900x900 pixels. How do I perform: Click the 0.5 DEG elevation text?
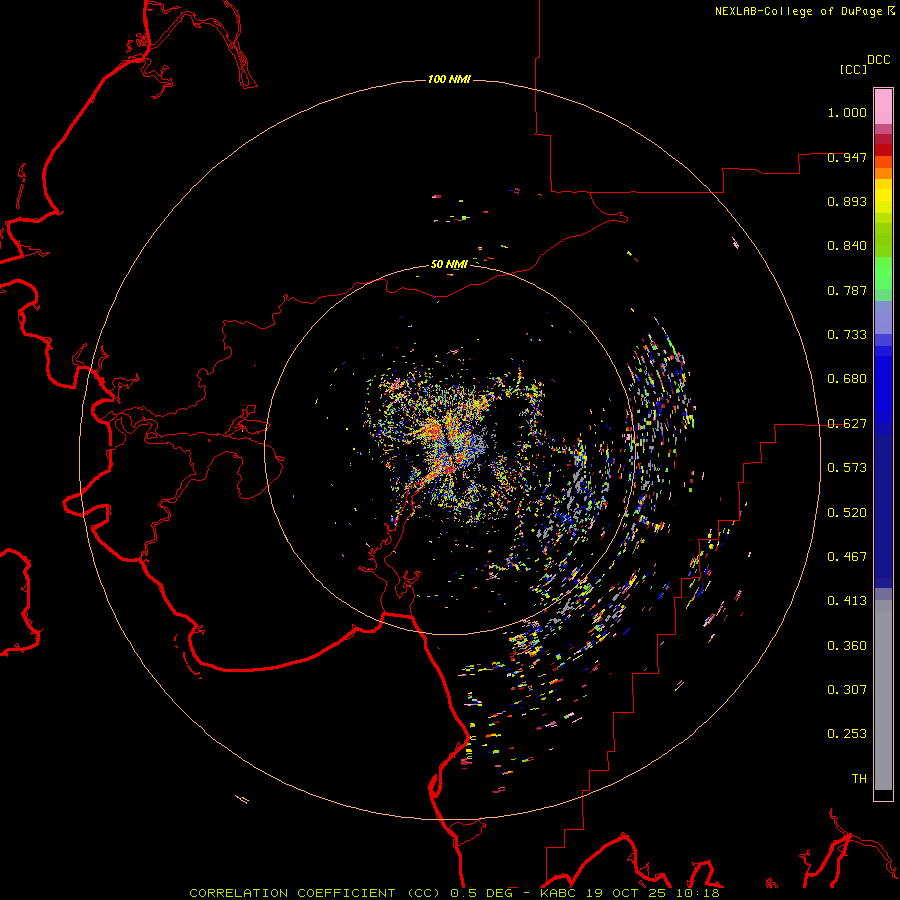480,893
